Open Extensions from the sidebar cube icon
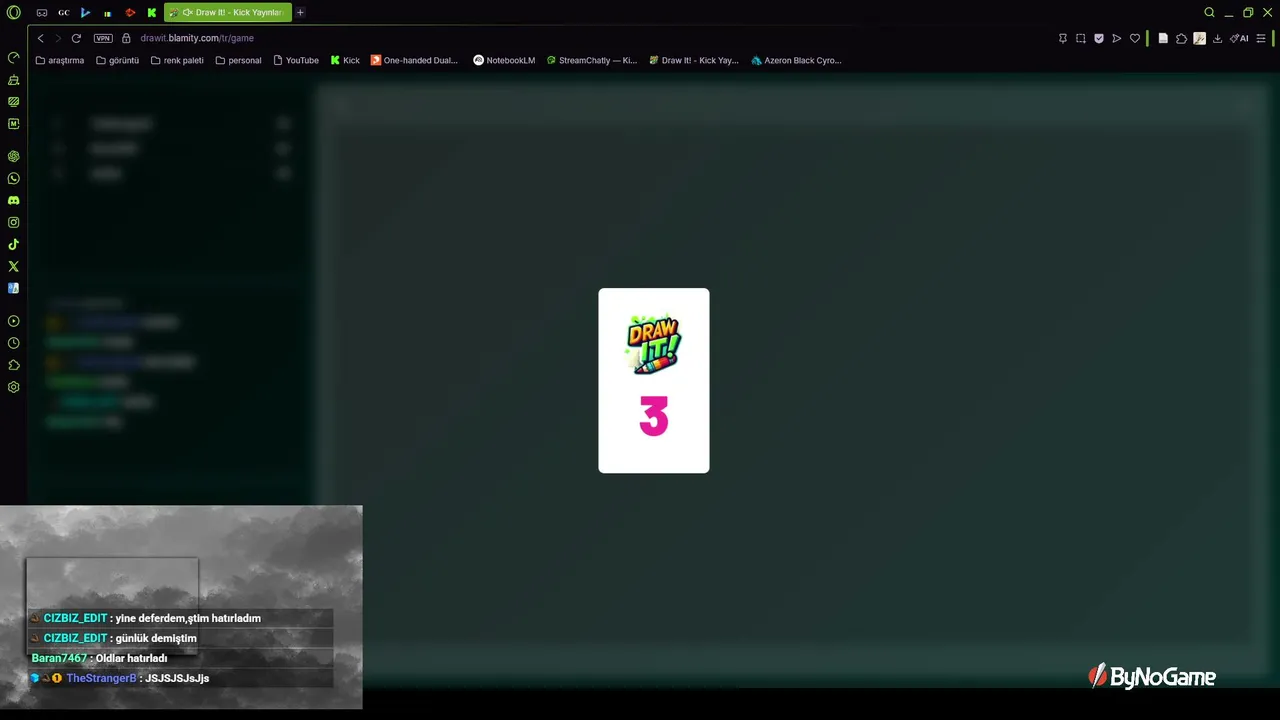The height and width of the screenshot is (720, 1280). pyautogui.click(x=14, y=365)
